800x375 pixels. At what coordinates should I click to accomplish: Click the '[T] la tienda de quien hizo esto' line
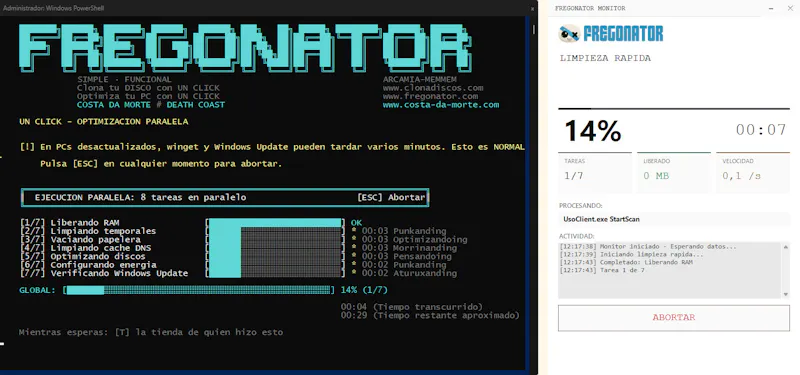198,332
